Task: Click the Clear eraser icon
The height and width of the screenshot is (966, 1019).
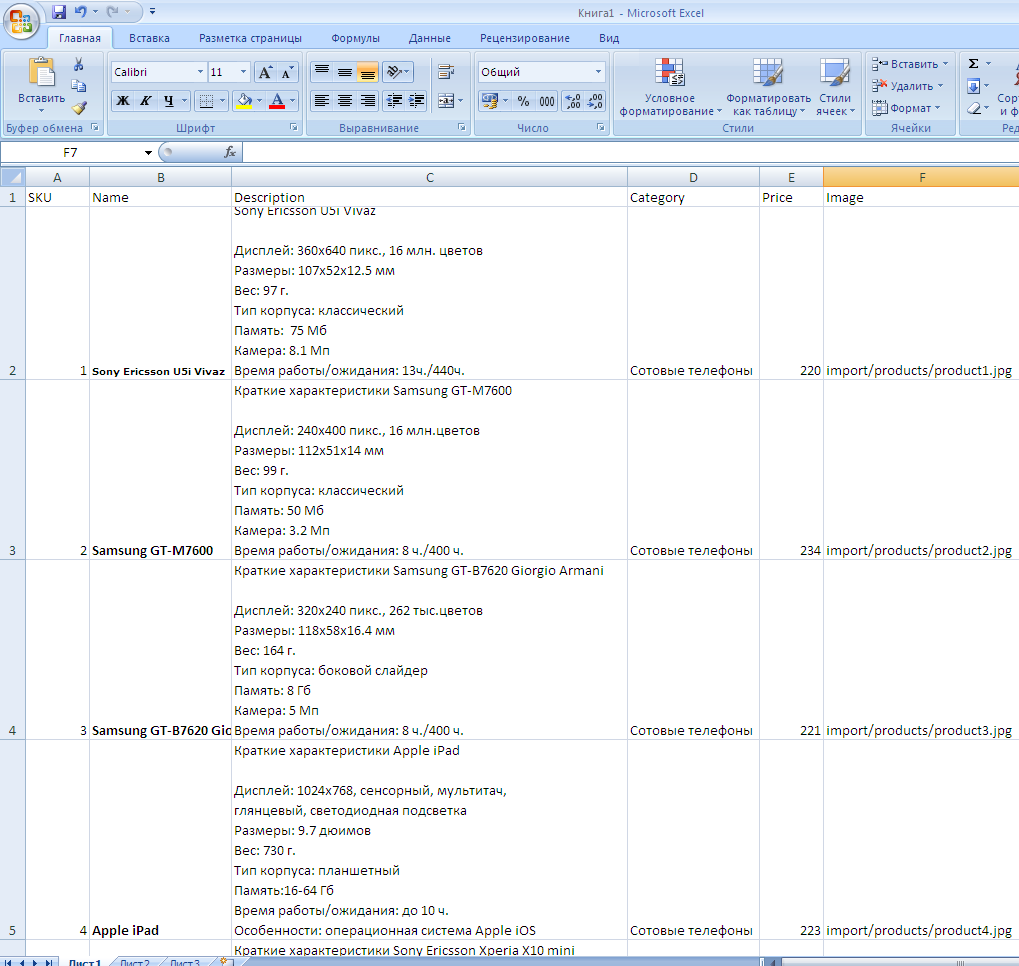Action: tap(974, 108)
